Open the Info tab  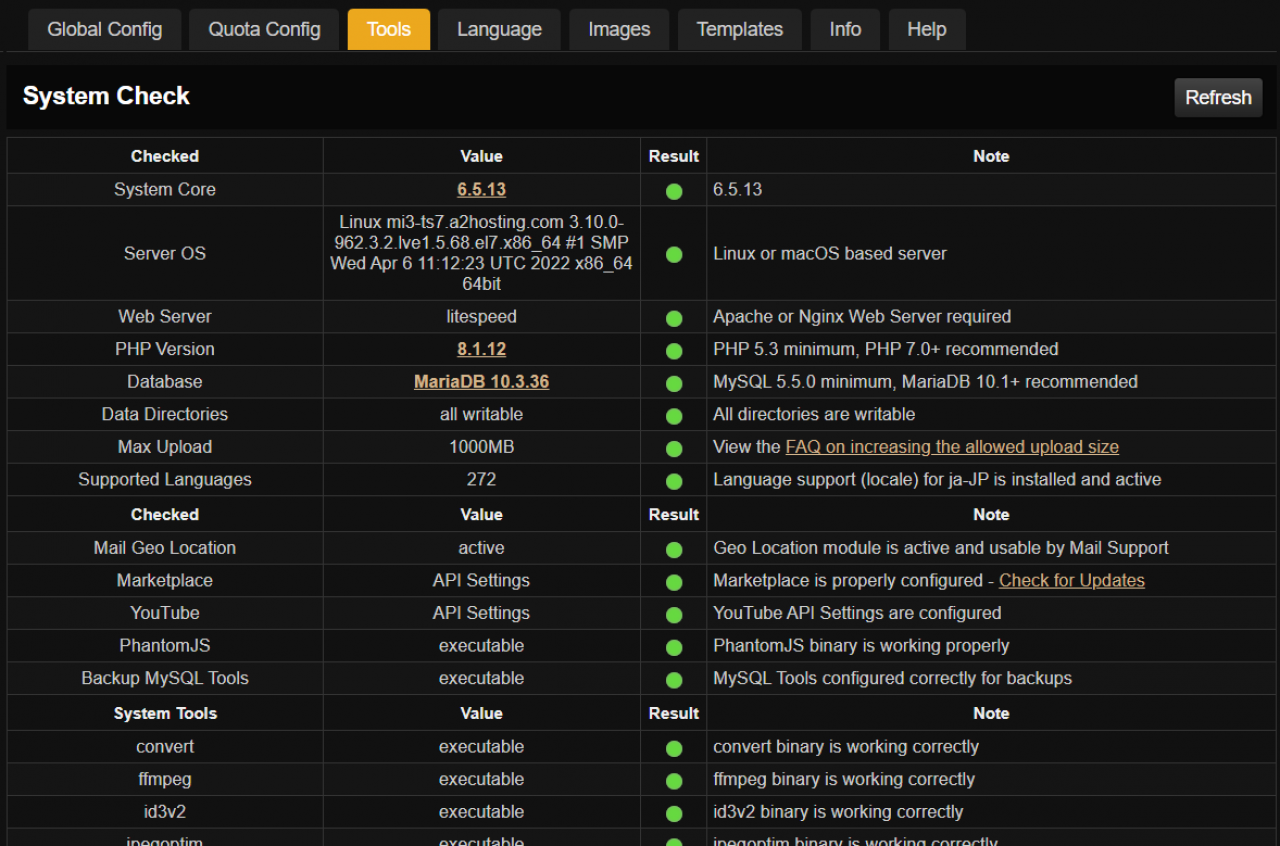click(845, 30)
